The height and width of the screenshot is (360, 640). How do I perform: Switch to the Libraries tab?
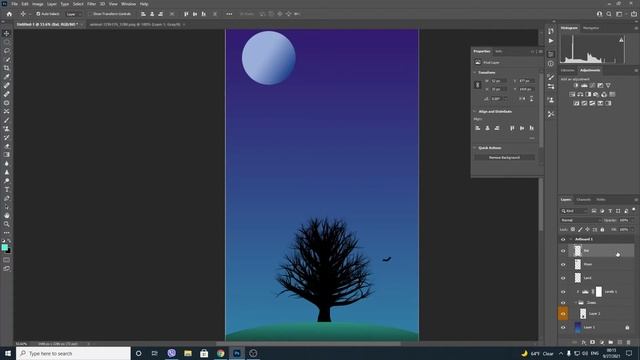tap(567, 70)
